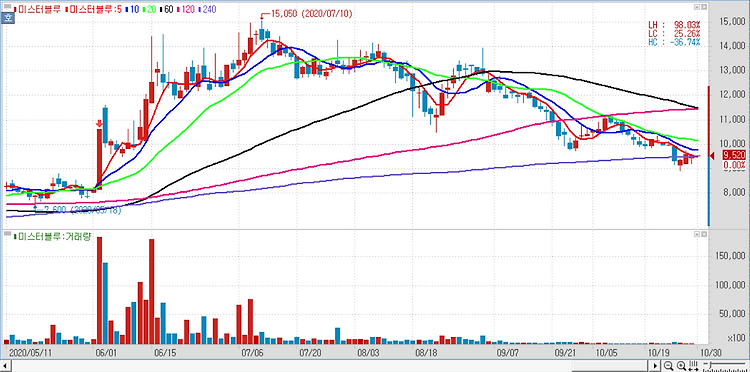
Task: Select the blue 10 moving average legend
Action: click(132, 9)
